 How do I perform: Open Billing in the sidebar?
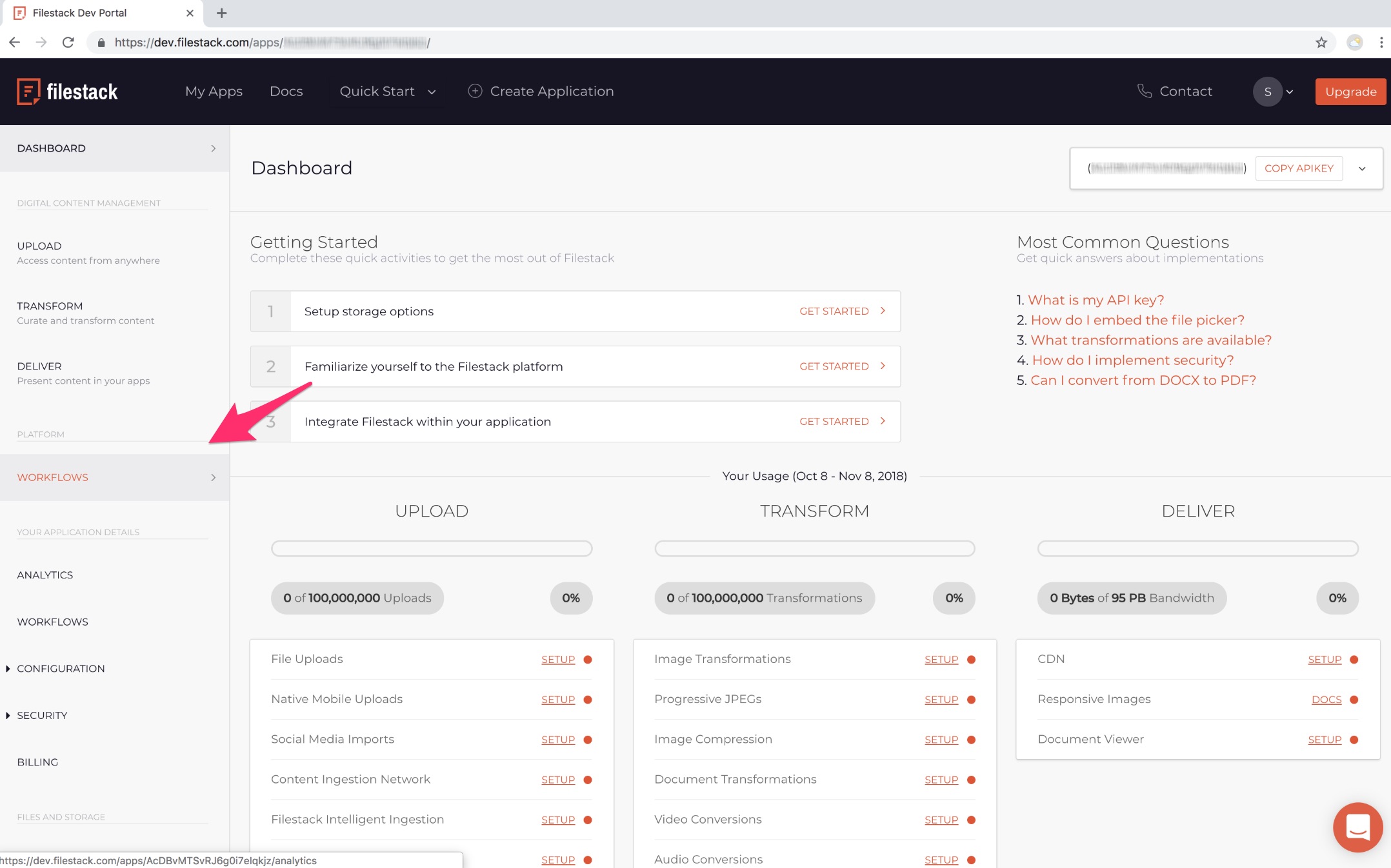click(x=37, y=762)
